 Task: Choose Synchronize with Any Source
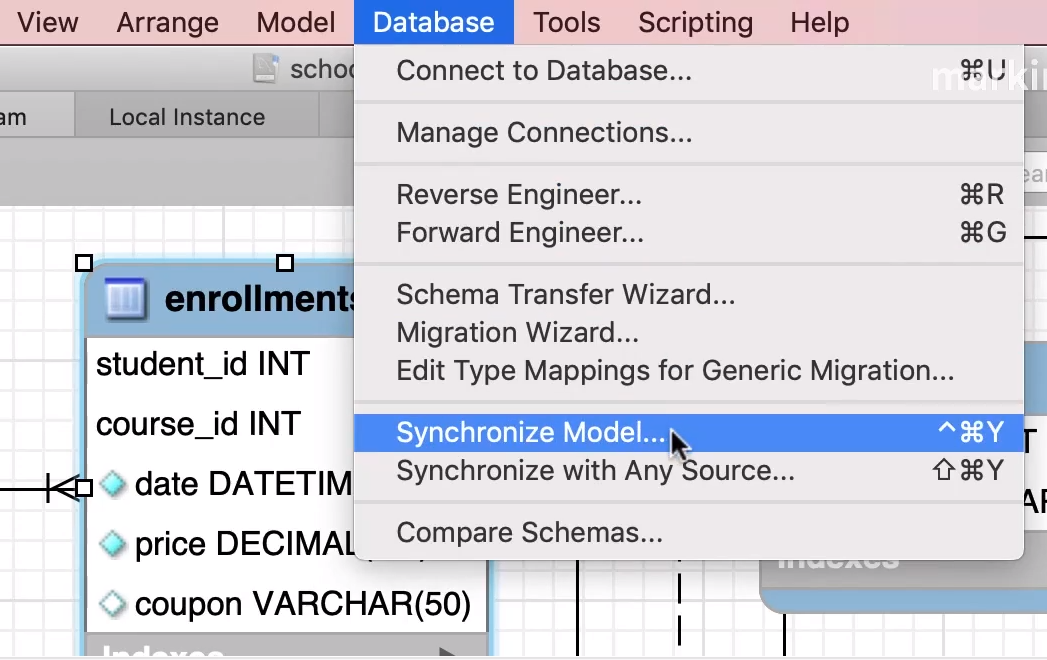click(x=595, y=471)
